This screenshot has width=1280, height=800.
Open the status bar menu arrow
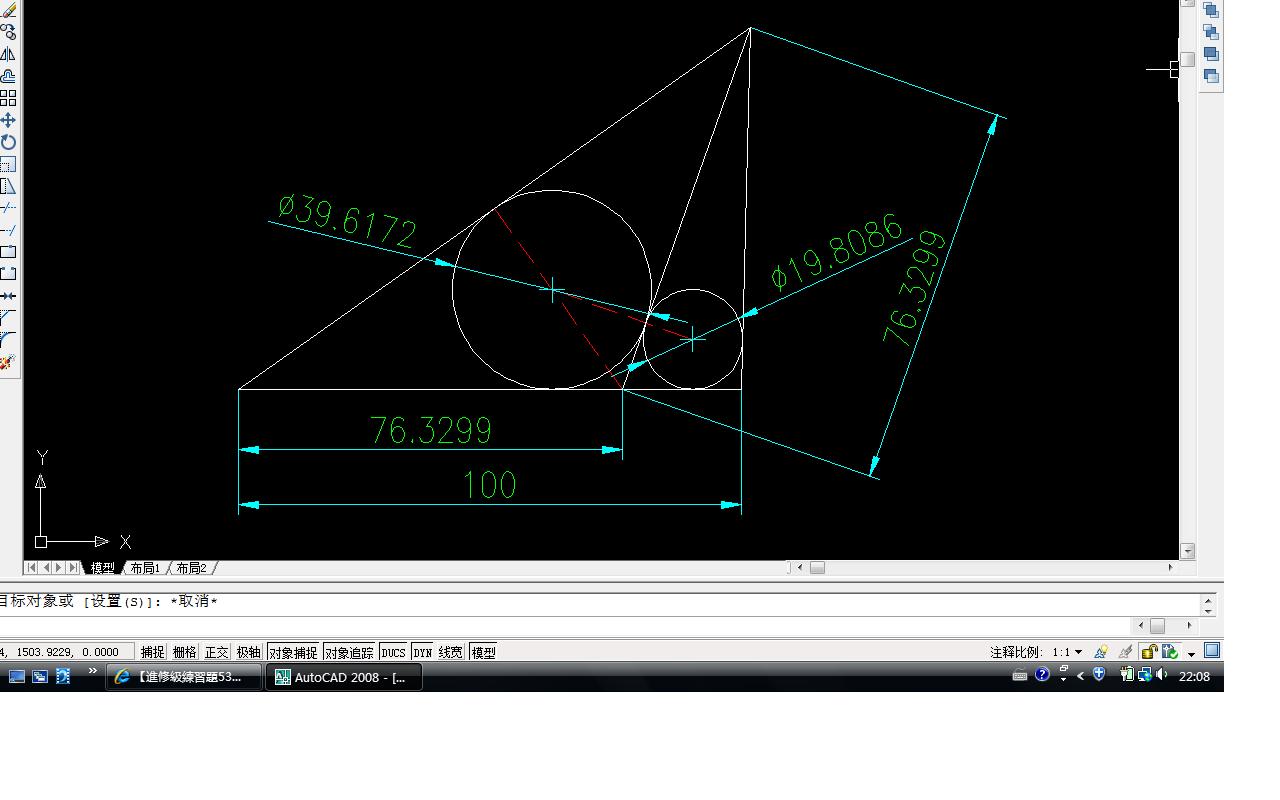coord(1192,654)
